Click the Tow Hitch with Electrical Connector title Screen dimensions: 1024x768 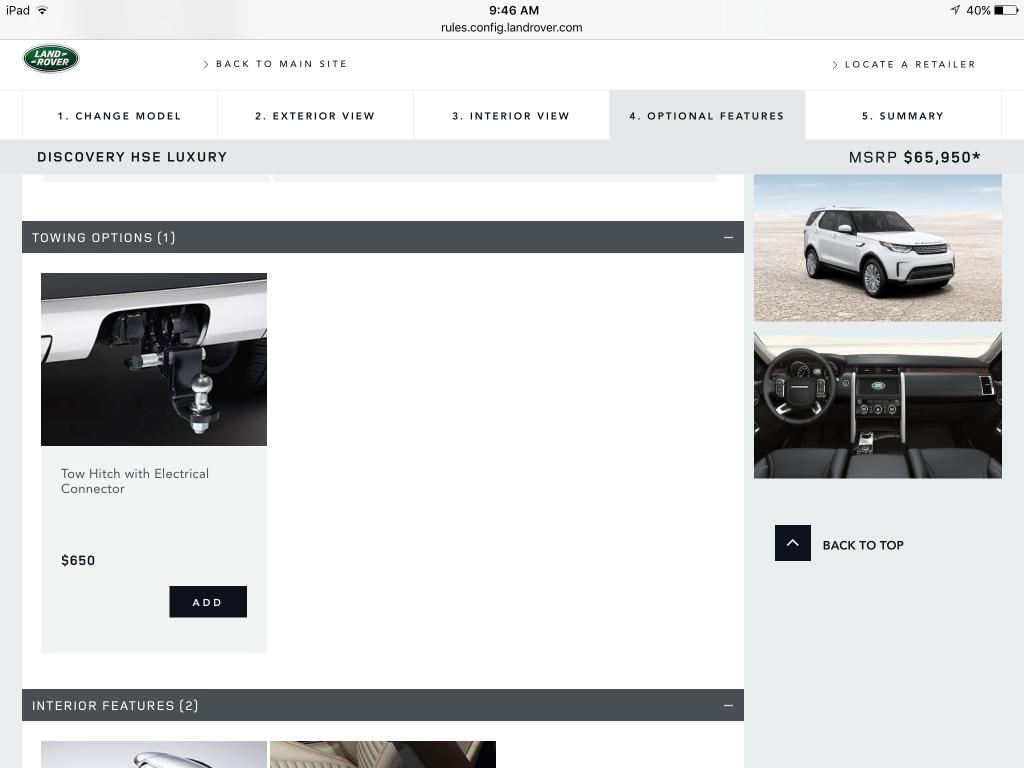coord(135,481)
